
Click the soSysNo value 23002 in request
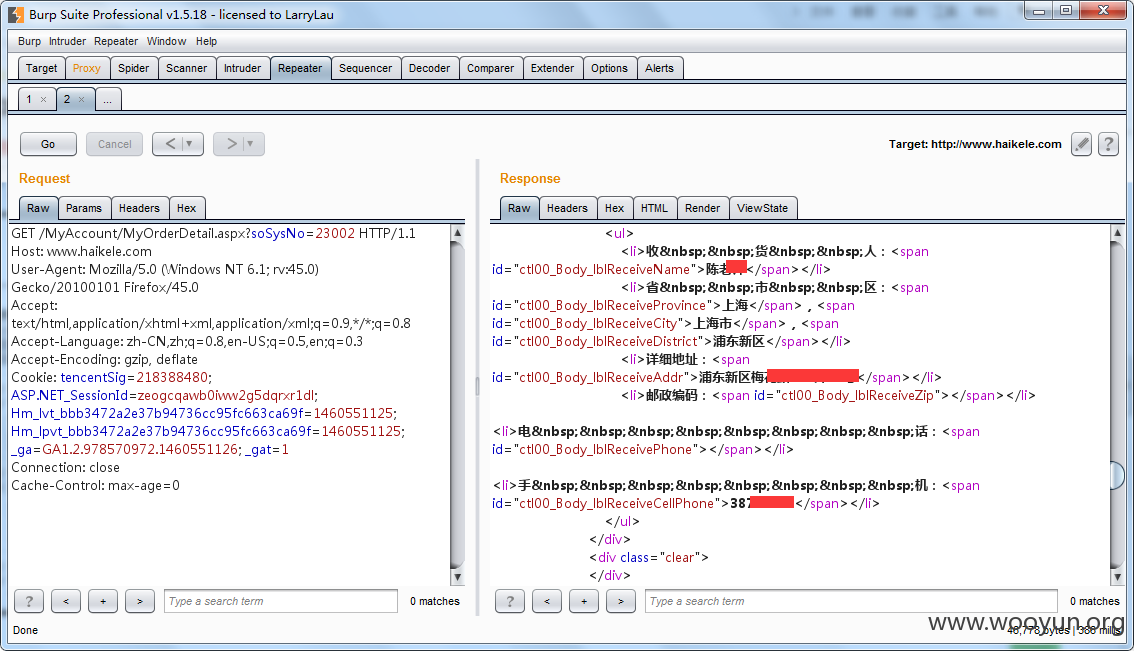tap(336, 233)
